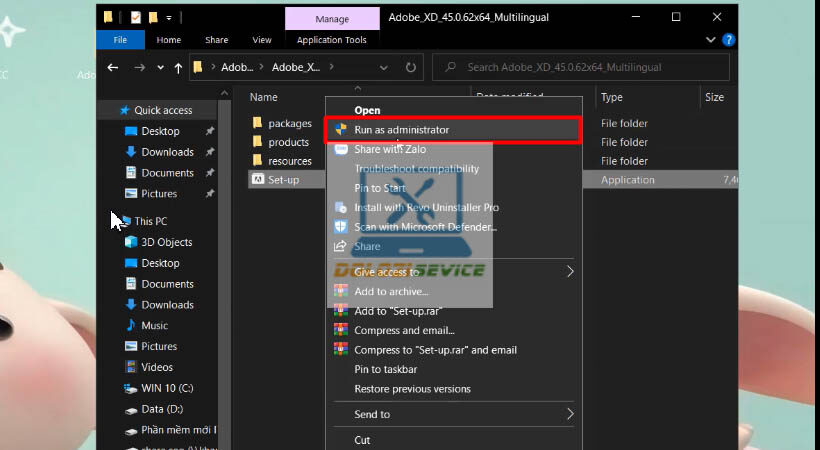
Task: Choose Add to "Set-up.rar"
Action: coord(453,311)
